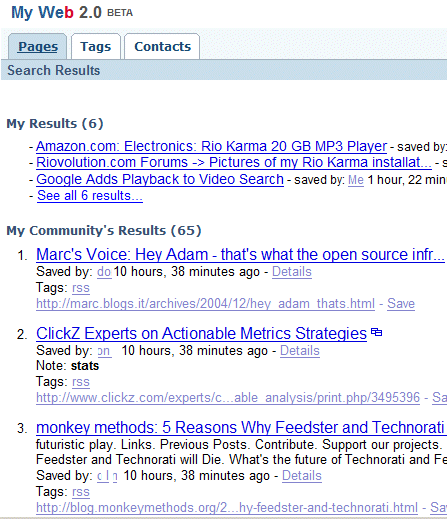The height and width of the screenshot is (519, 447).
Task: Switch to the Tags tab
Action: [x=96, y=46]
